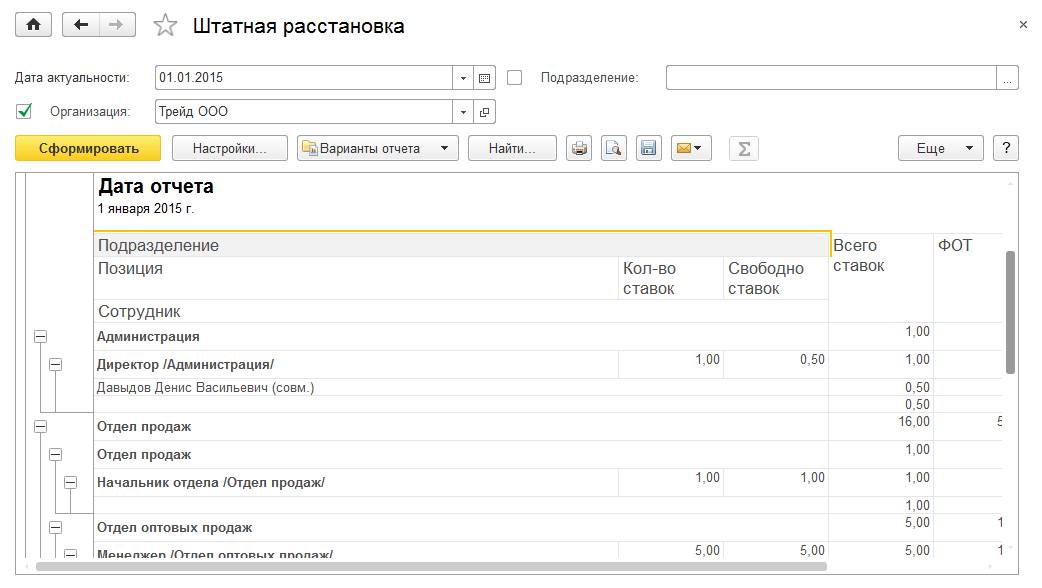Open Варианты отчета menu
The height and width of the screenshot is (588, 1042).
377,149
